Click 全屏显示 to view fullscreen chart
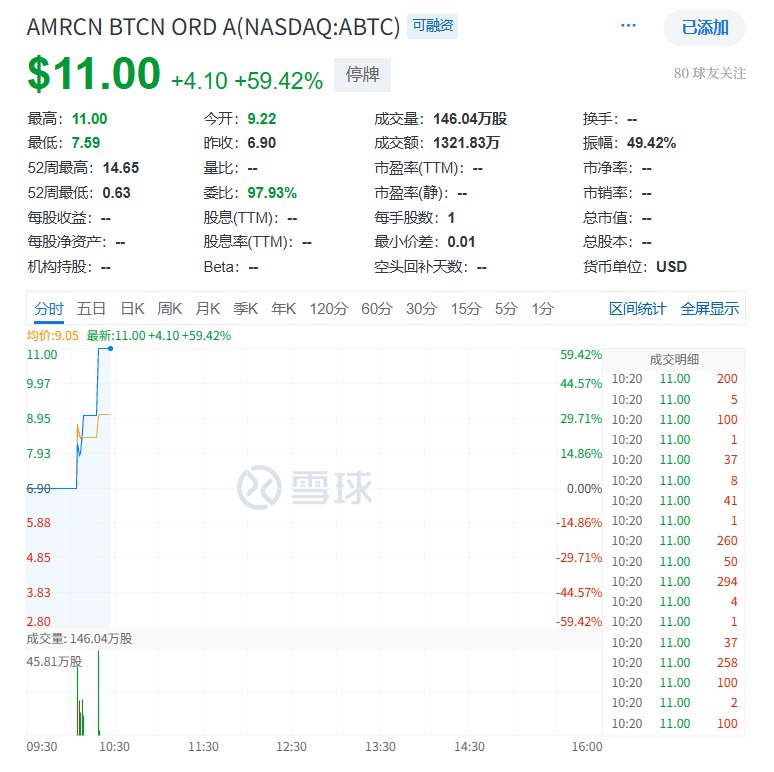 (710, 309)
